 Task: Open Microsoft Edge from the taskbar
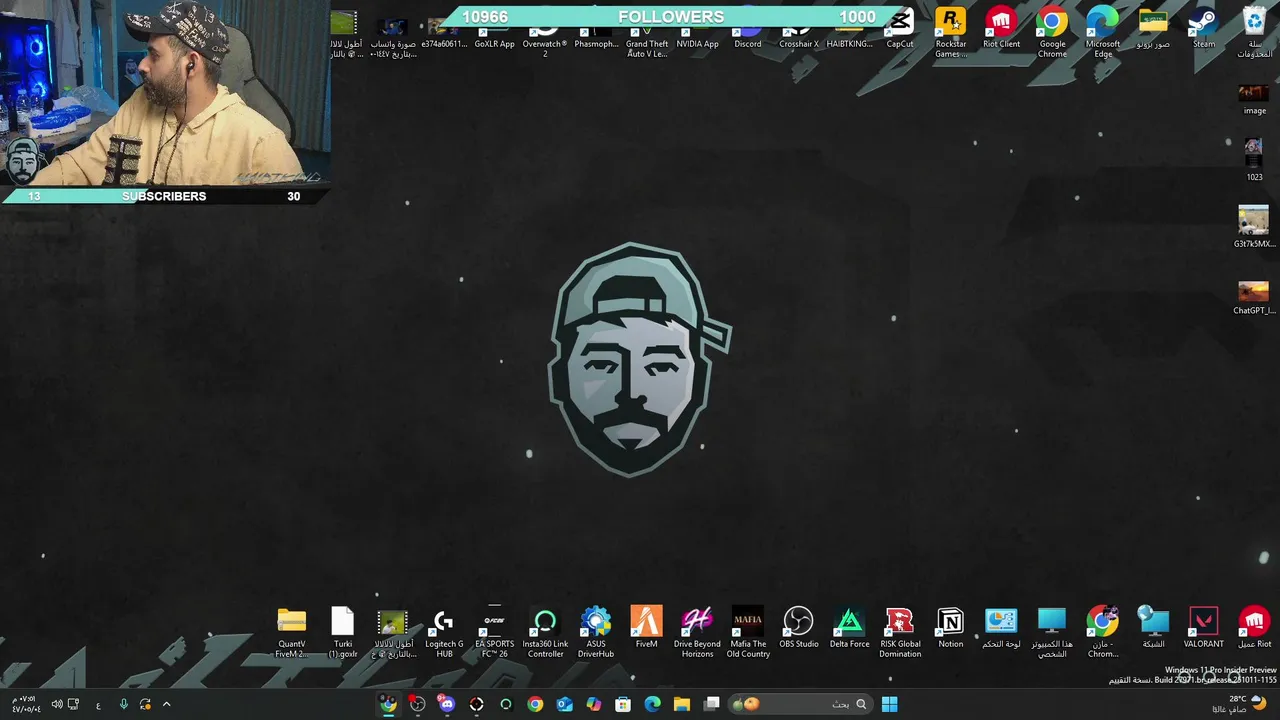(x=653, y=704)
